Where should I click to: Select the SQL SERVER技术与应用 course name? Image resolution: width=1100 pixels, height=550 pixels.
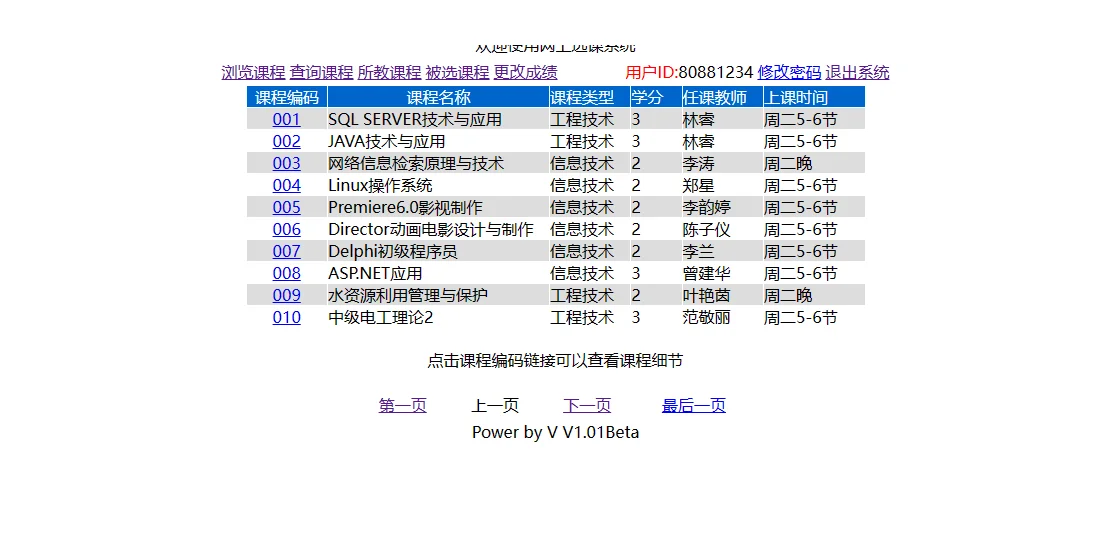[415, 119]
